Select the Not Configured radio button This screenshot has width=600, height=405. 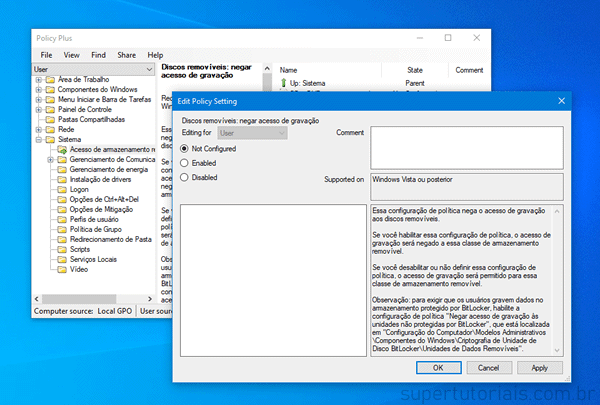tap(184, 148)
